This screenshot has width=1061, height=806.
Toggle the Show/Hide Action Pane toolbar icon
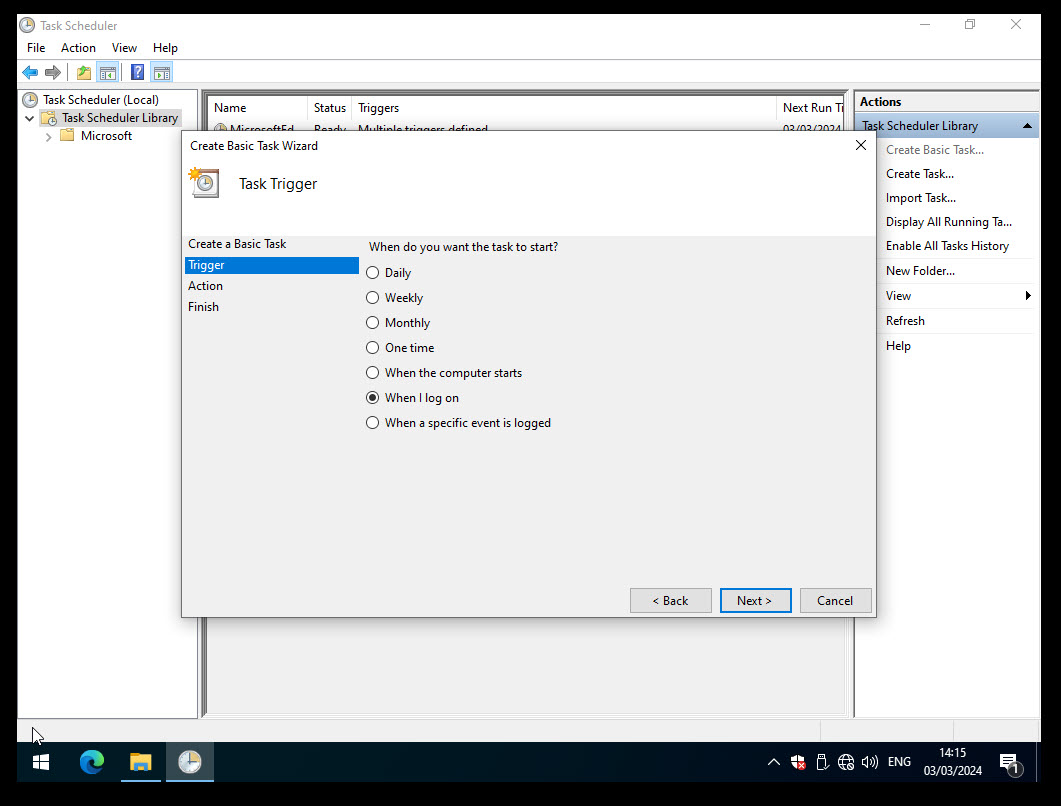(161, 71)
